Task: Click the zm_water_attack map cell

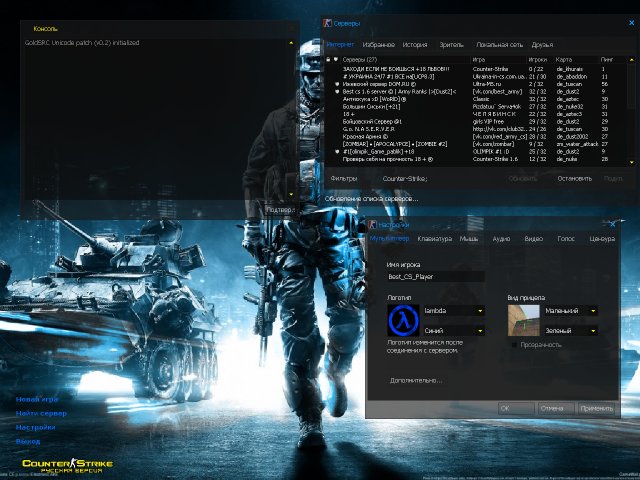Action: click(x=577, y=144)
